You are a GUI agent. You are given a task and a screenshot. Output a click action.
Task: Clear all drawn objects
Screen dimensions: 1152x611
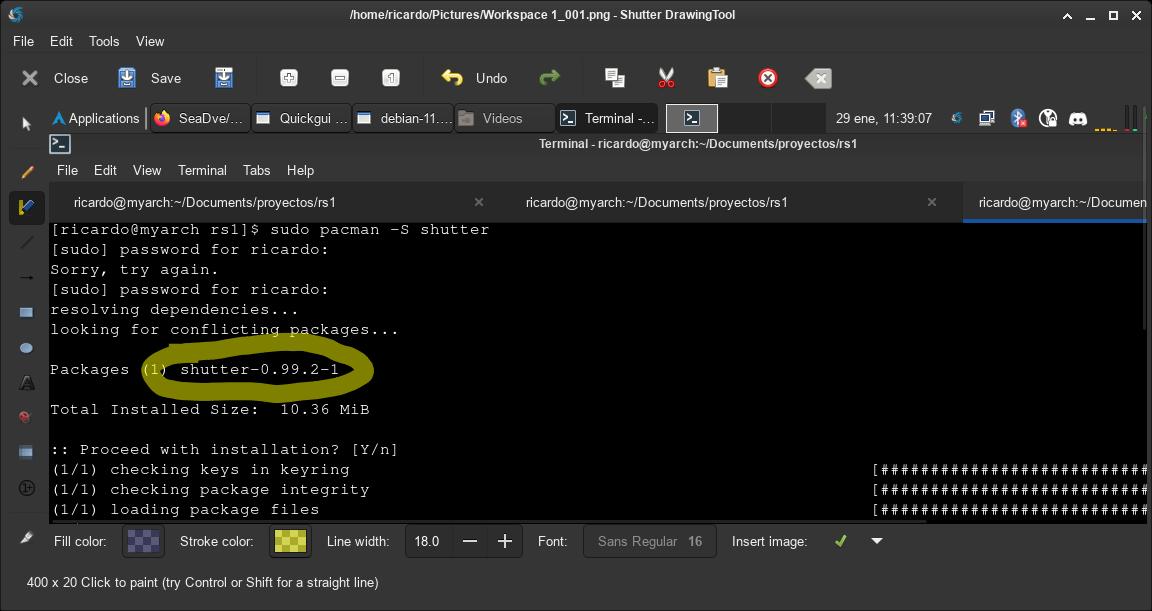(x=818, y=78)
